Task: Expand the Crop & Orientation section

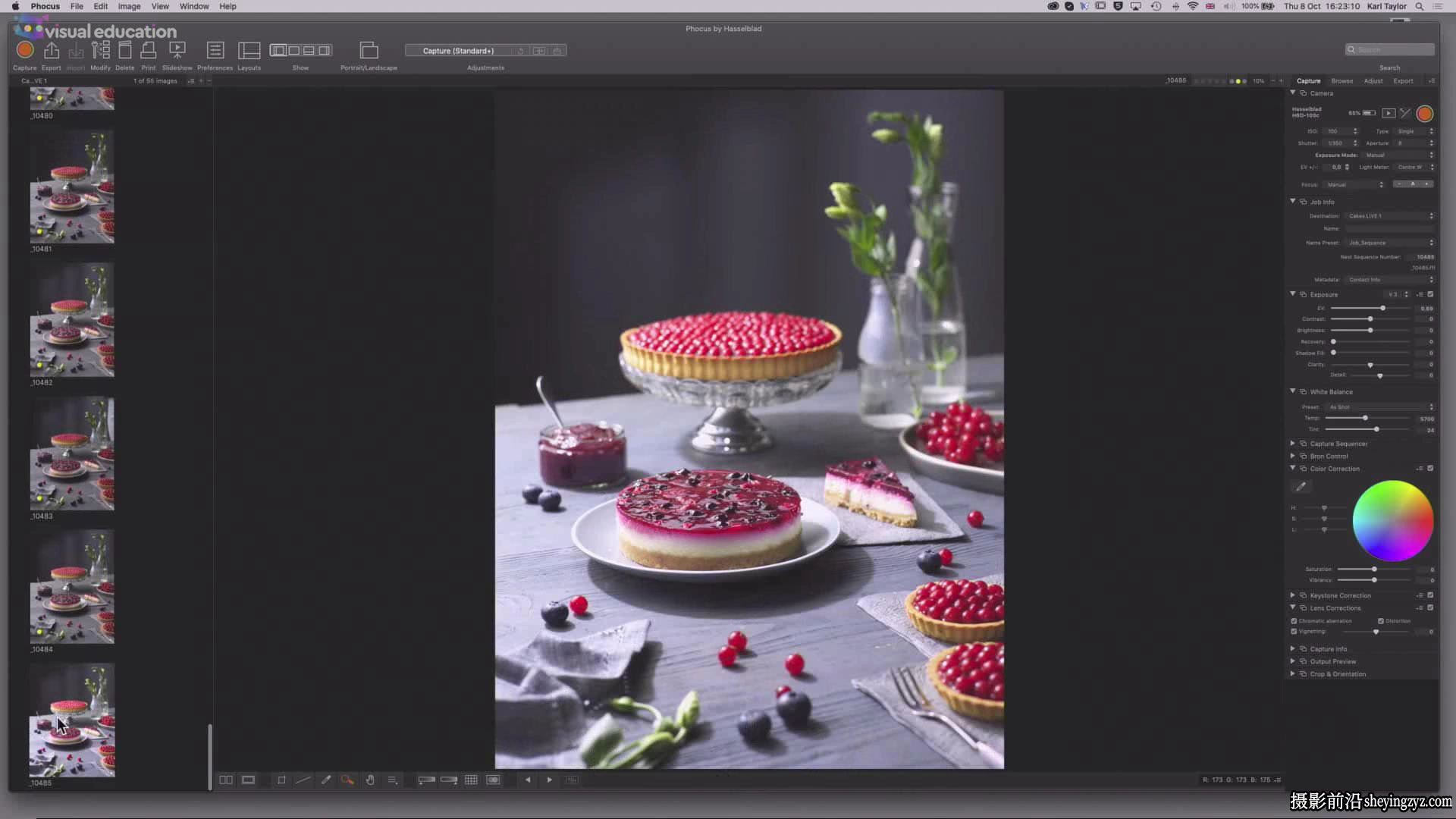Action: pyautogui.click(x=1293, y=673)
